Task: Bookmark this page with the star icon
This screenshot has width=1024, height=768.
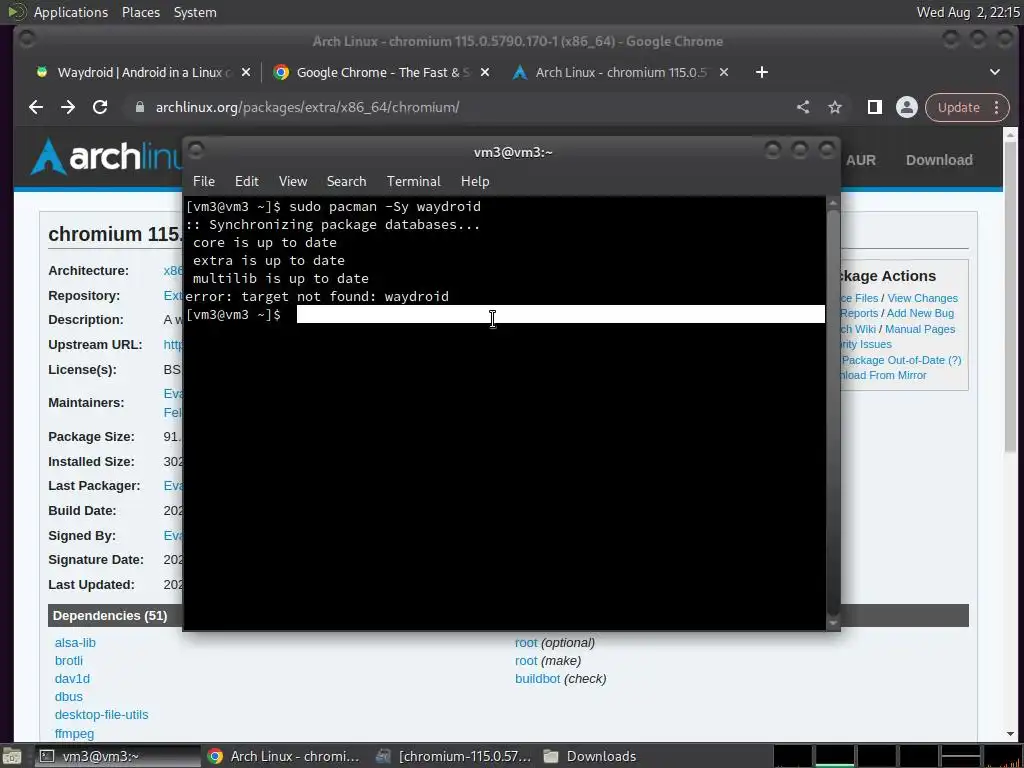Action: click(835, 107)
